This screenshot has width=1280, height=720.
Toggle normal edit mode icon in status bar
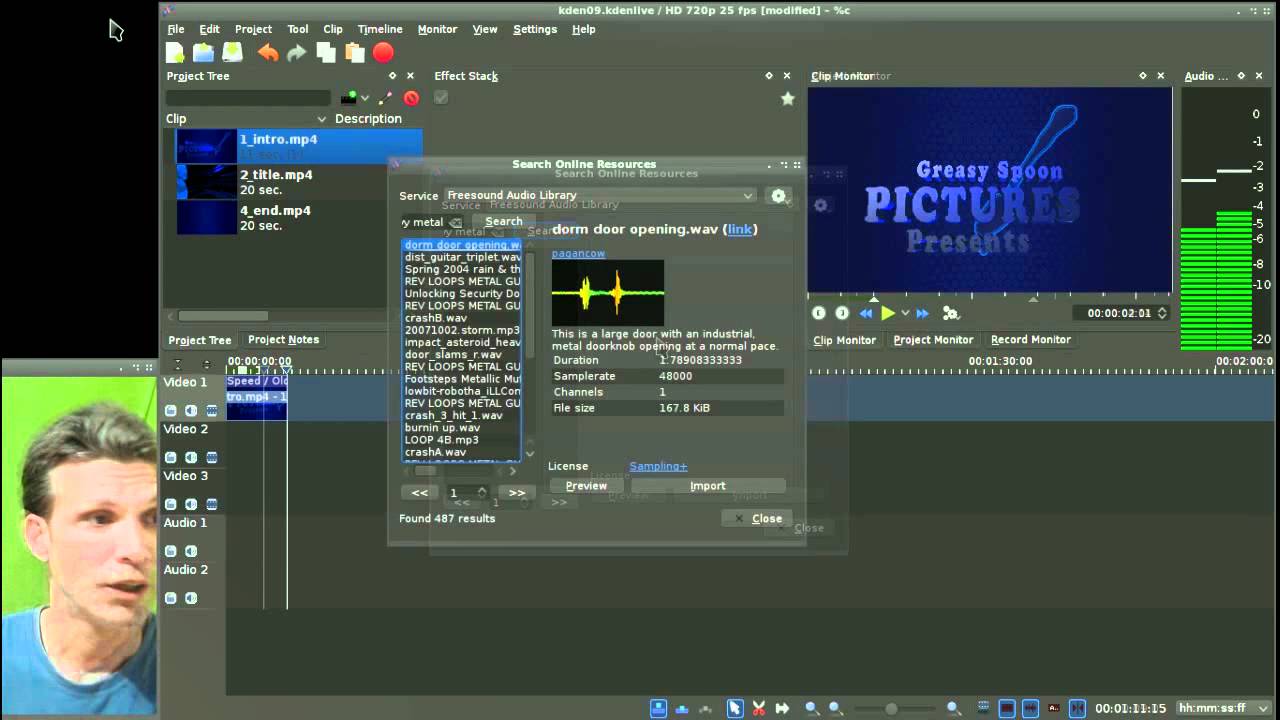(659, 708)
